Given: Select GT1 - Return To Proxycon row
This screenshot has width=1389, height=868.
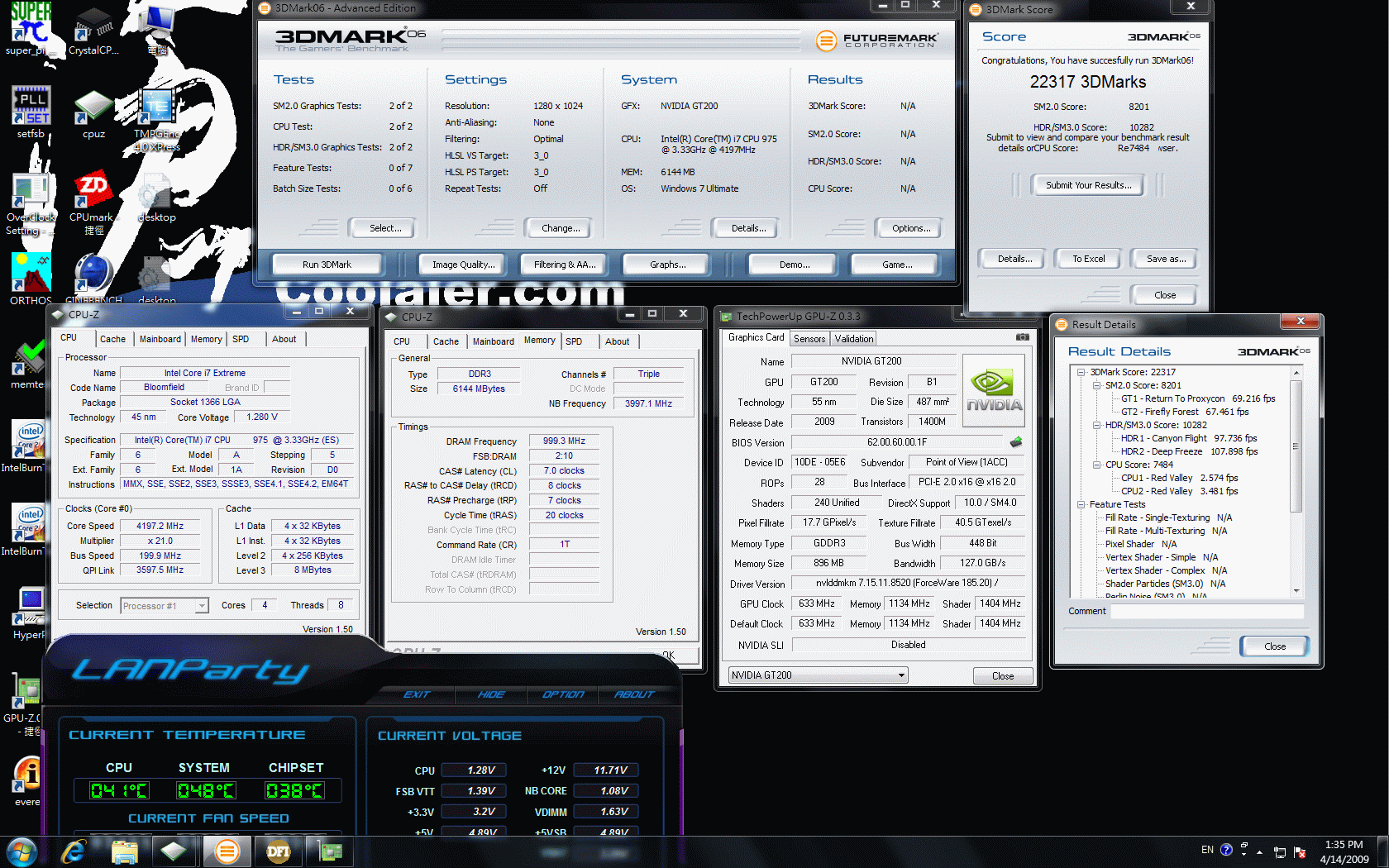Looking at the screenshot, I should pyautogui.click(x=1198, y=398).
